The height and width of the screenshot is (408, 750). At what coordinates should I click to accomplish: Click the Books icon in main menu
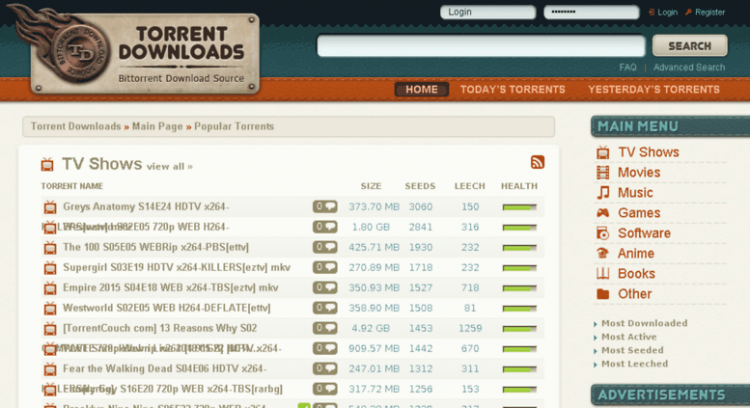pyautogui.click(x=603, y=274)
